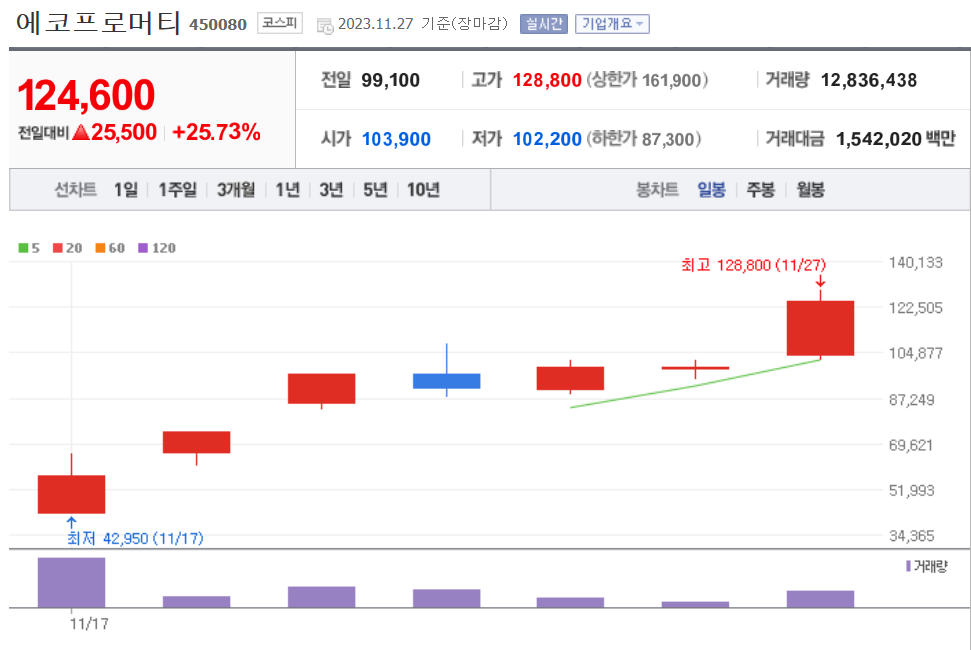The height and width of the screenshot is (650, 971).
Task: Select the 1일 line chart tab
Action: coord(126,189)
